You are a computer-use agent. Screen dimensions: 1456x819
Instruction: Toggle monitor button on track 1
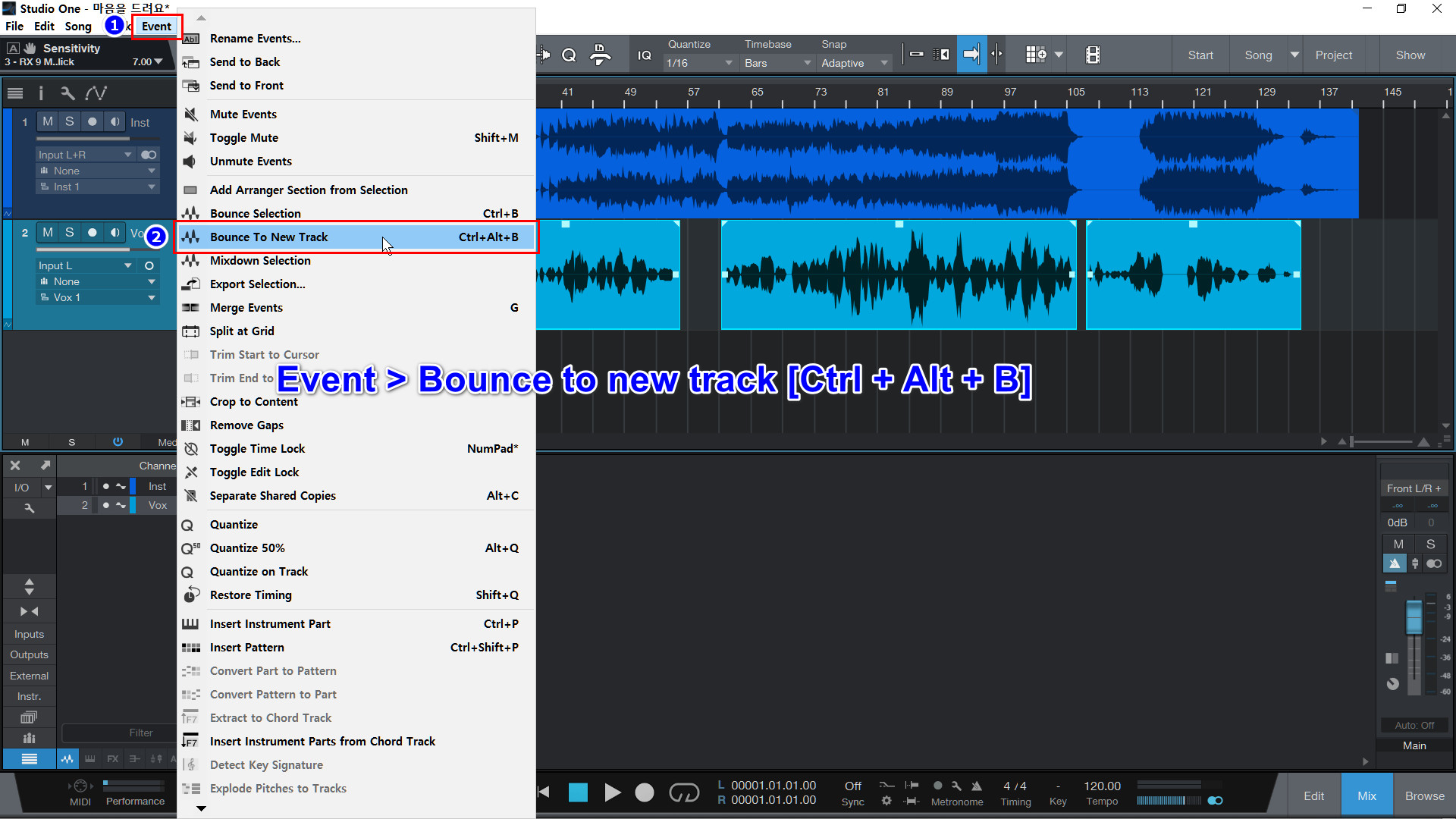(115, 121)
